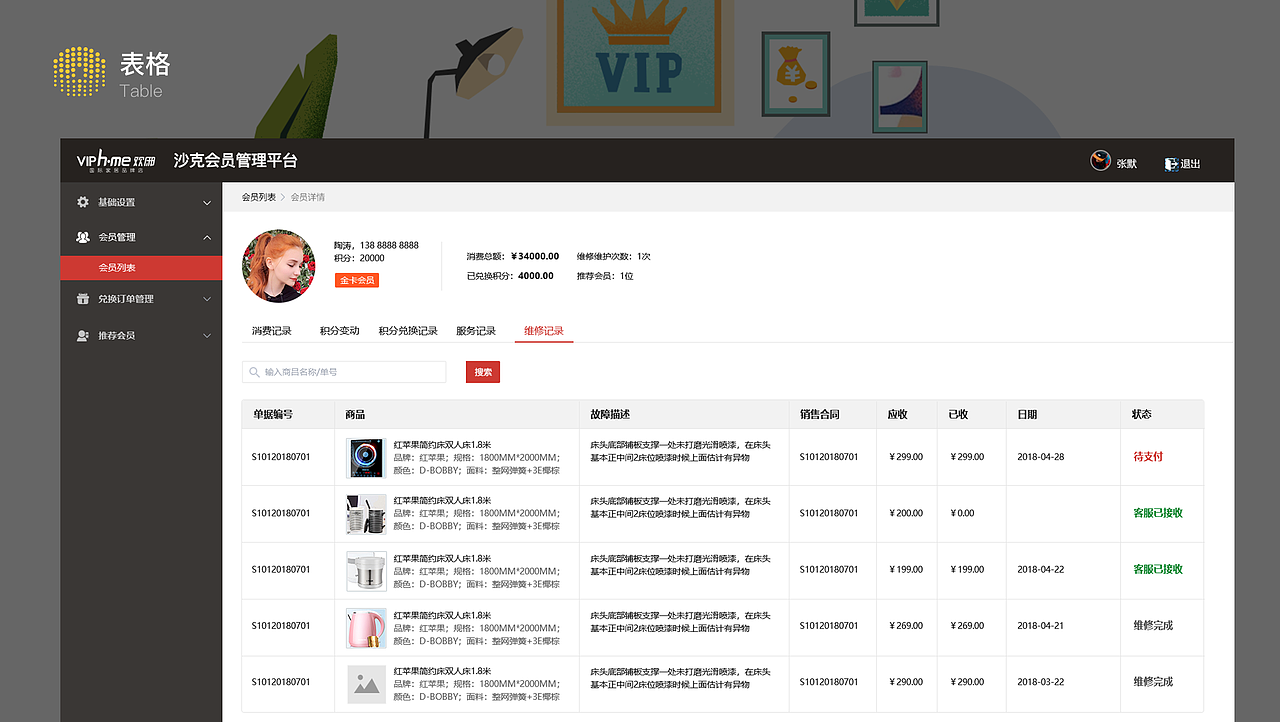Switch to the 消费记录 tab

pyautogui.click(x=272, y=331)
